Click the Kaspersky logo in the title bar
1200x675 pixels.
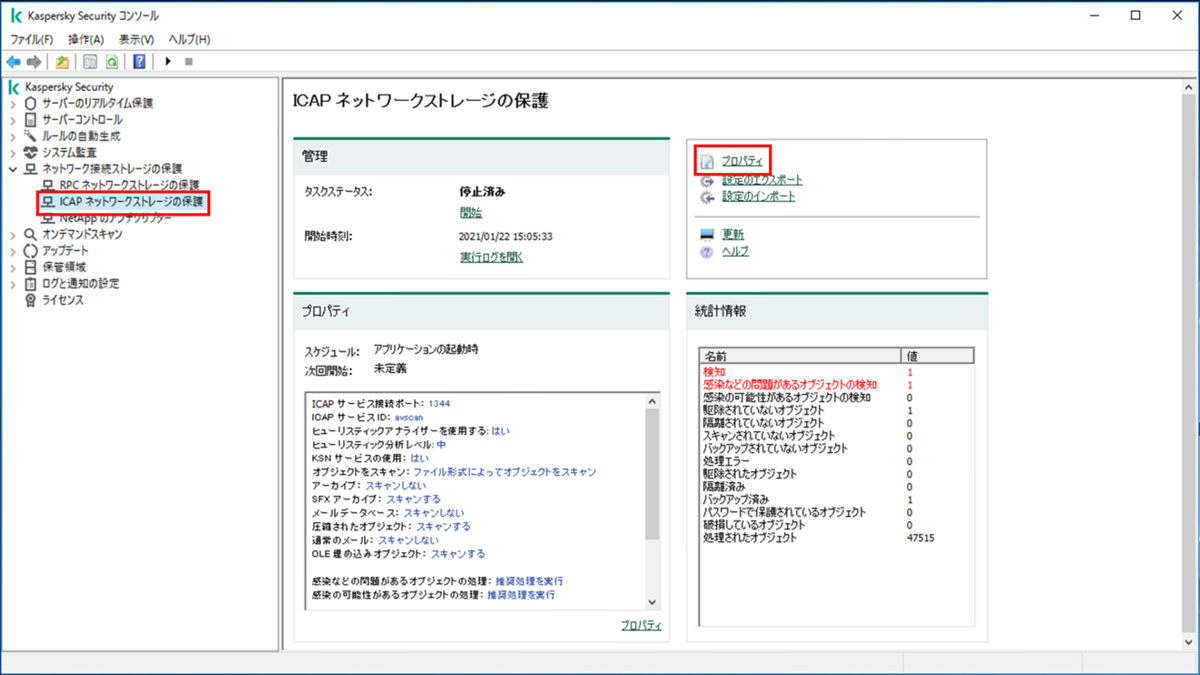(x=15, y=15)
